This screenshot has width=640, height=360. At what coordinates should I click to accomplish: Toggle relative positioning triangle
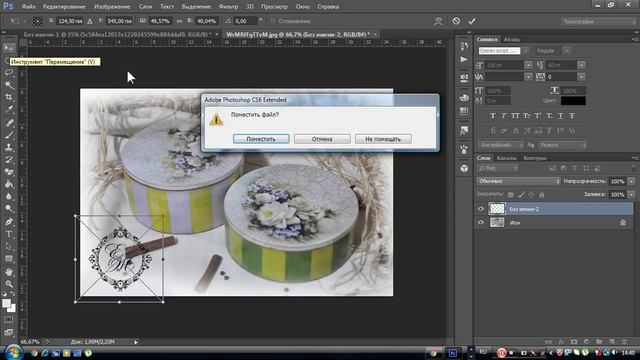point(90,21)
